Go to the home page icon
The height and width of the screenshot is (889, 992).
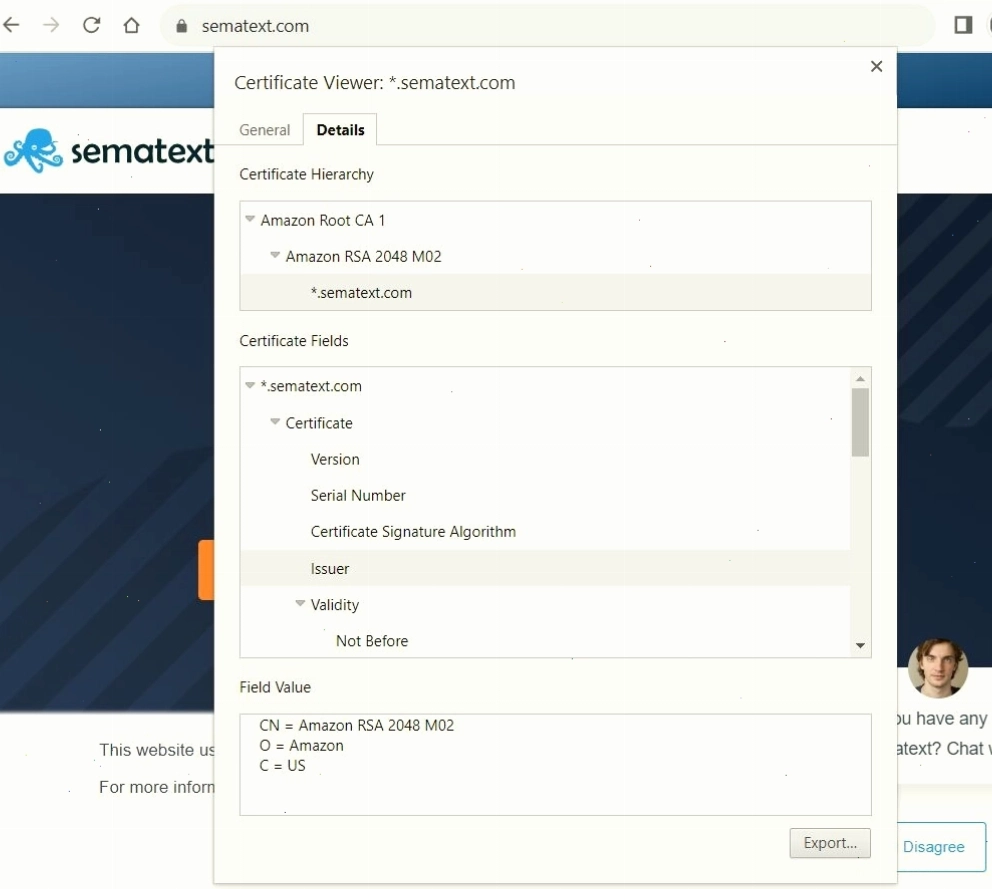point(132,25)
